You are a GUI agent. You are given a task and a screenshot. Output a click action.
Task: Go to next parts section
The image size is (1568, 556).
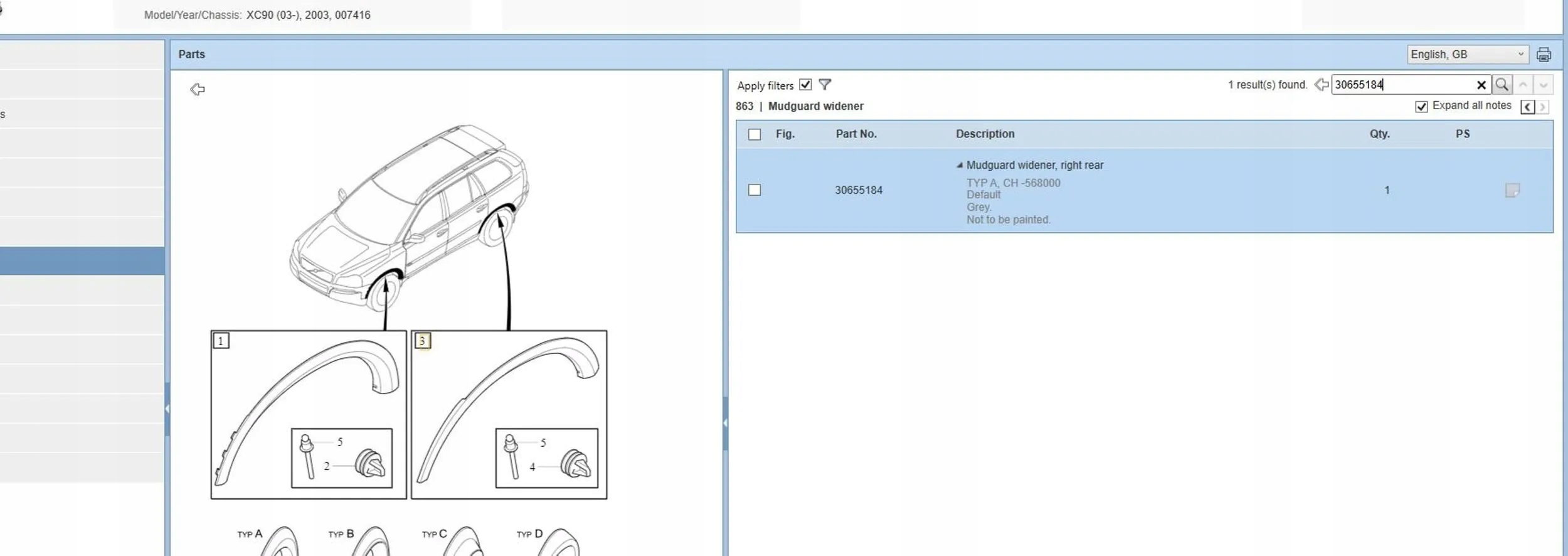click(x=1543, y=107)
